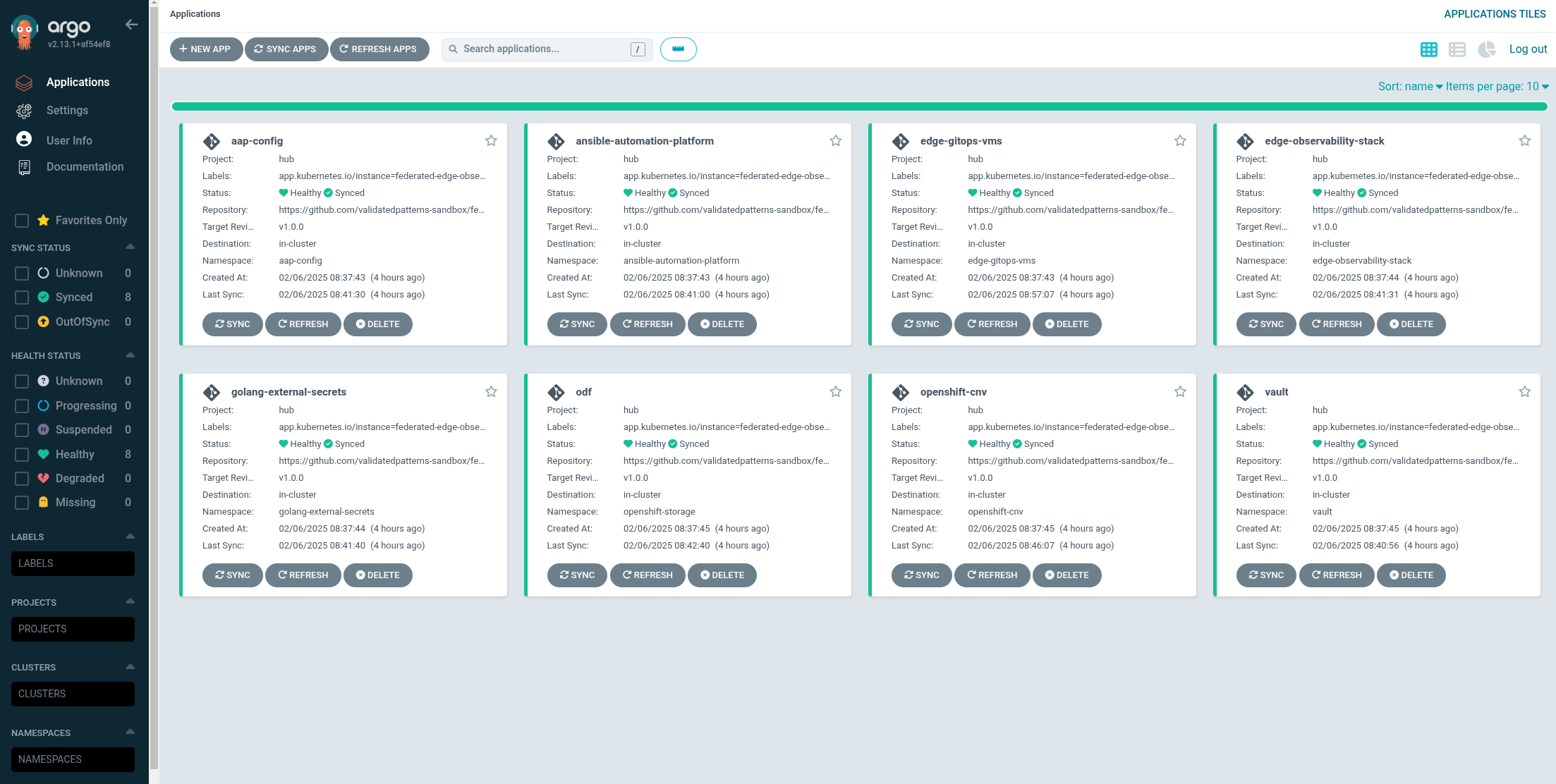Click the git icon on openshift-cnv card
This screenshot has height=784, width=1556.
[x=901, y=393]
